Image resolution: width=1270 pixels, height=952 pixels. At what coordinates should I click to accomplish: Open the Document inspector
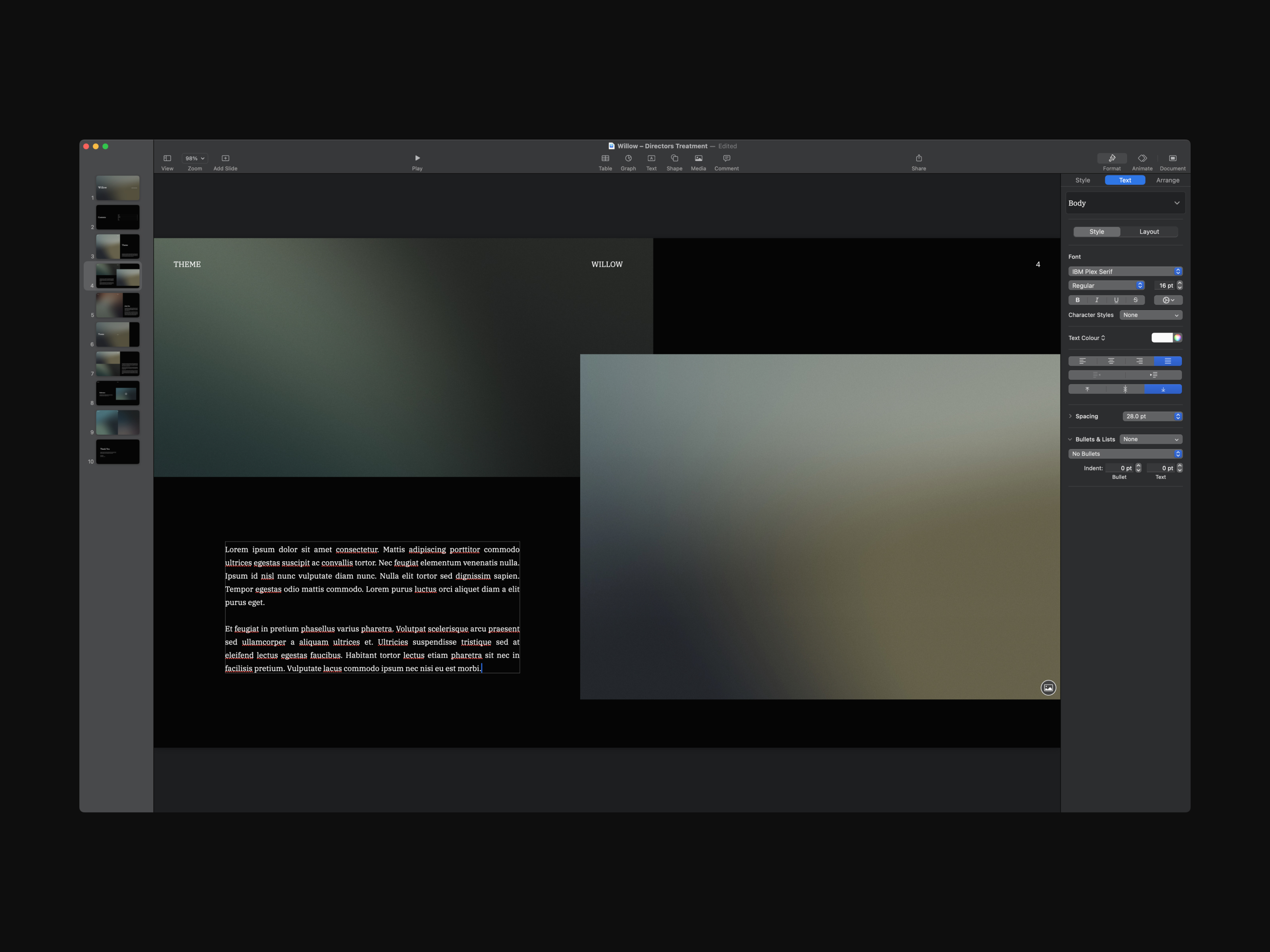tap(1172, 158)
